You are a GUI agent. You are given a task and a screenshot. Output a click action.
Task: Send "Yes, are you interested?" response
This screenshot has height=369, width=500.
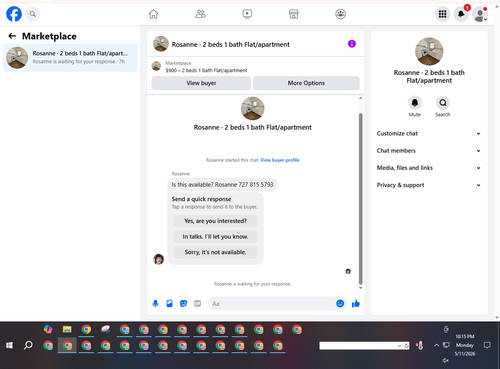[x=215, y=221]
